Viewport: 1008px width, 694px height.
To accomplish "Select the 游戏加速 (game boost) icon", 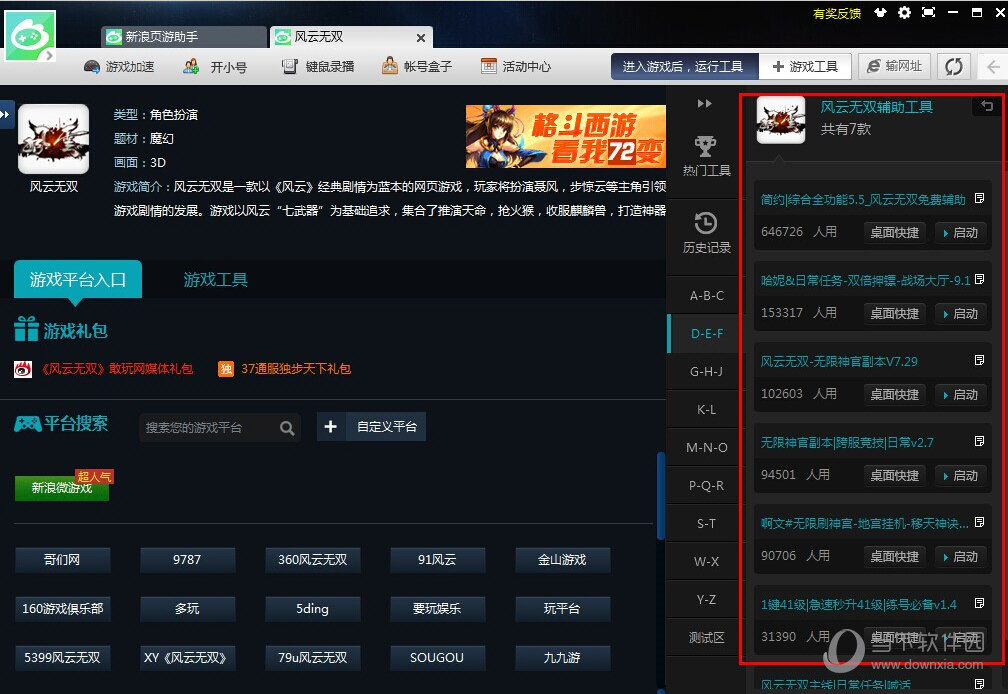I will pos(90,67).
